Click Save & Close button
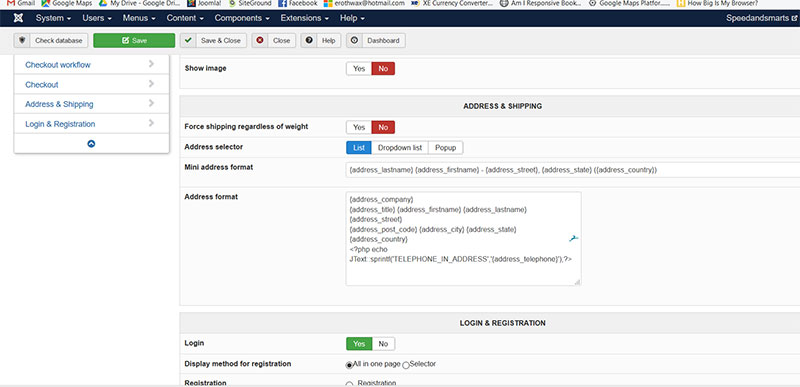The width and height of the screenshot is (800, 387). [x=213, y=41]
